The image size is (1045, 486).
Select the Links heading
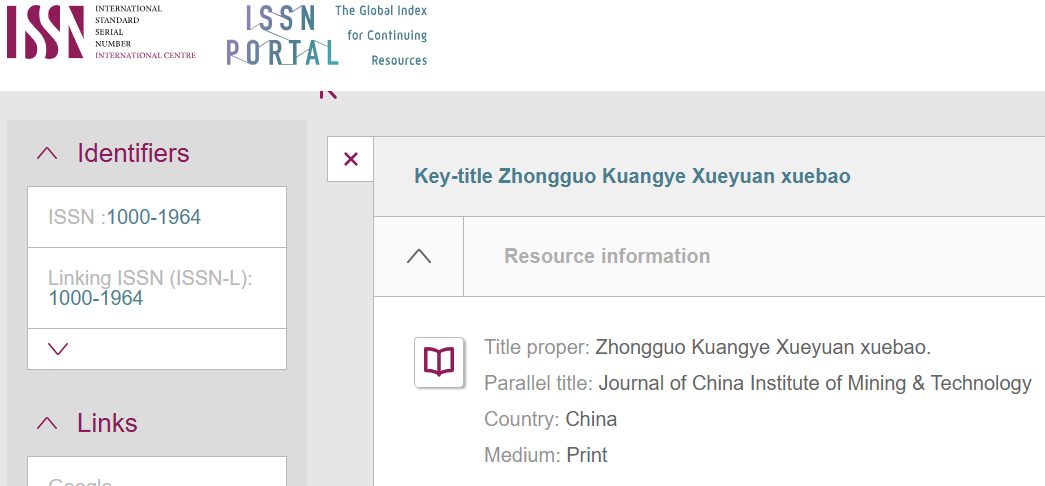[107, 423]
